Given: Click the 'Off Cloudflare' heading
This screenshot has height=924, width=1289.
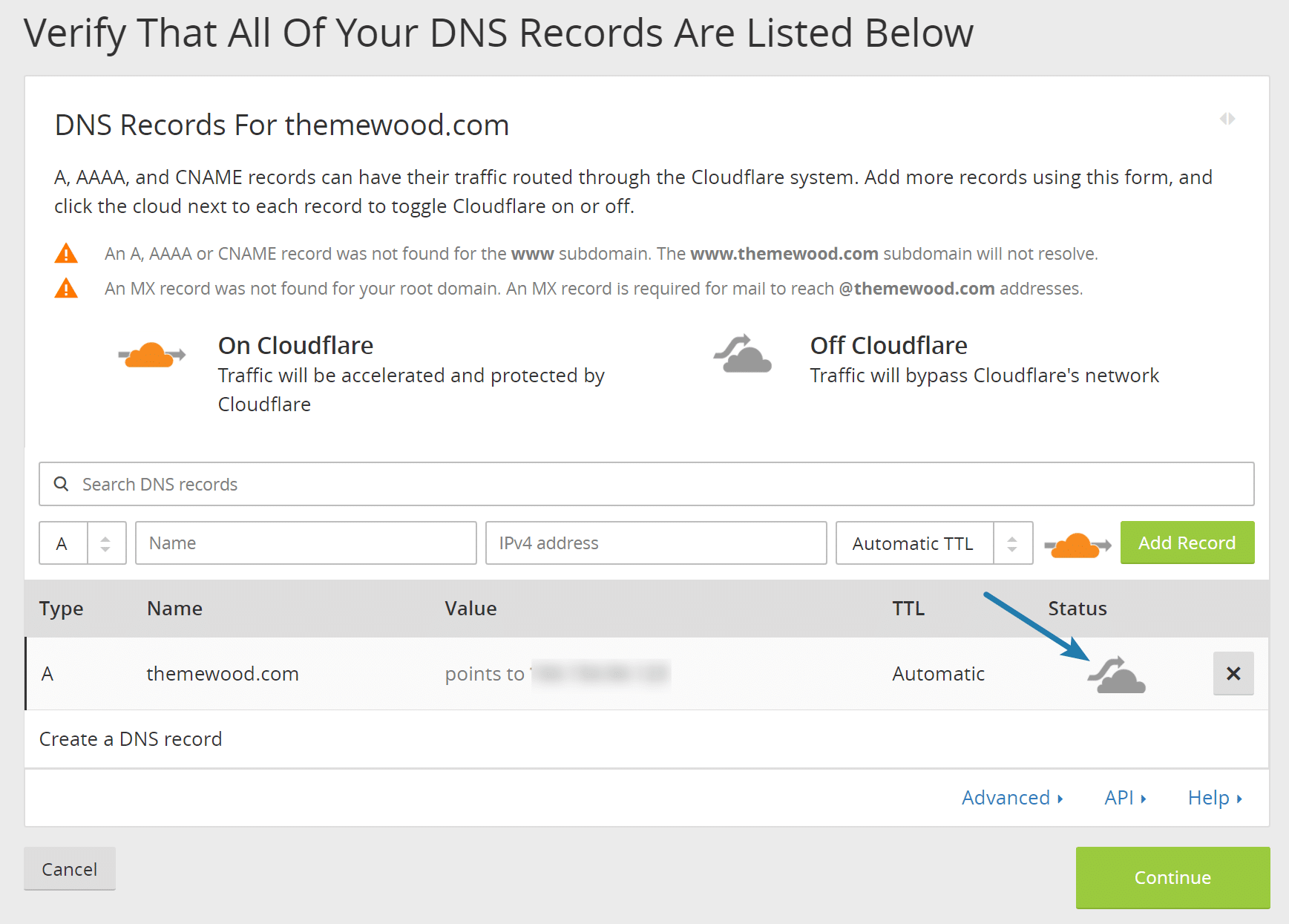Looking at the screenshot, I should [888, 345].
